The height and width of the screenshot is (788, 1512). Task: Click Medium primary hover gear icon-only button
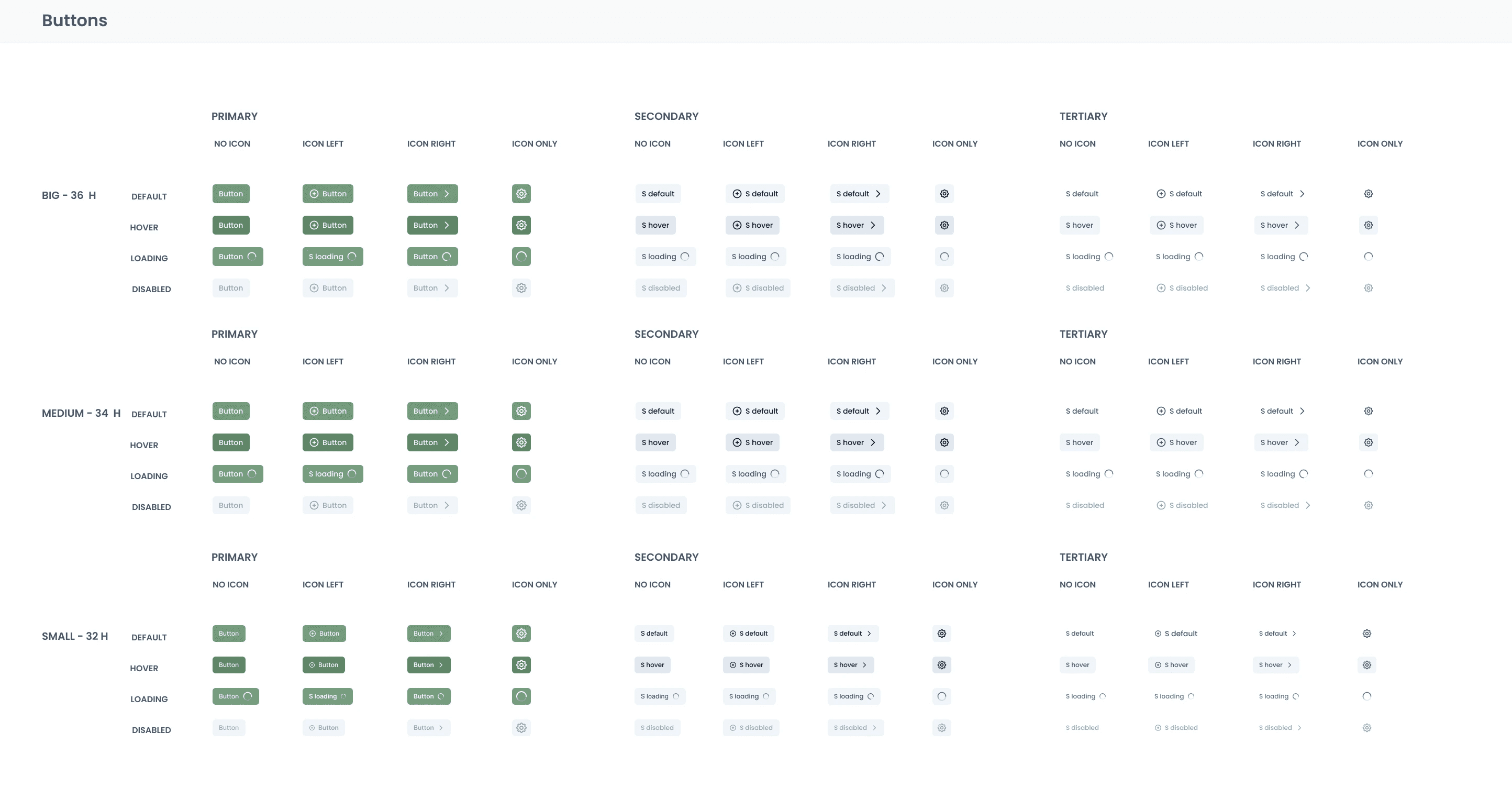click(x=521, y=443)
